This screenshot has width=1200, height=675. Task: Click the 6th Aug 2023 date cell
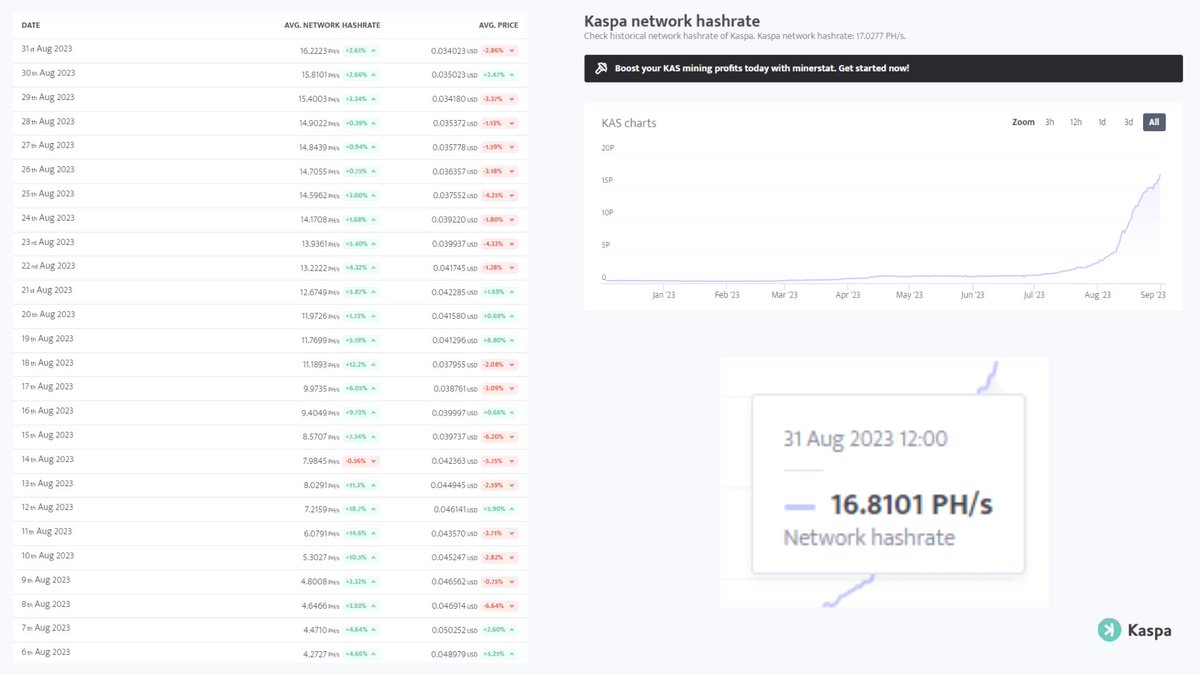tap(47, 652)
